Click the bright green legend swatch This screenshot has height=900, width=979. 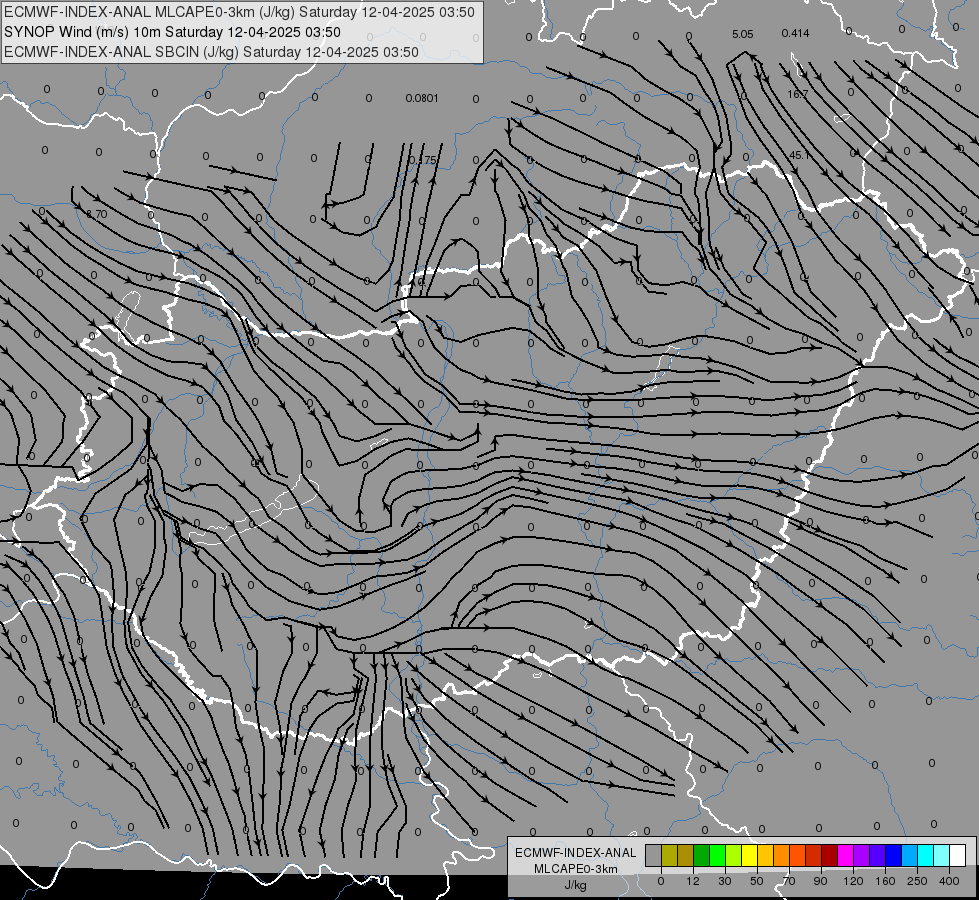point(717,856)
